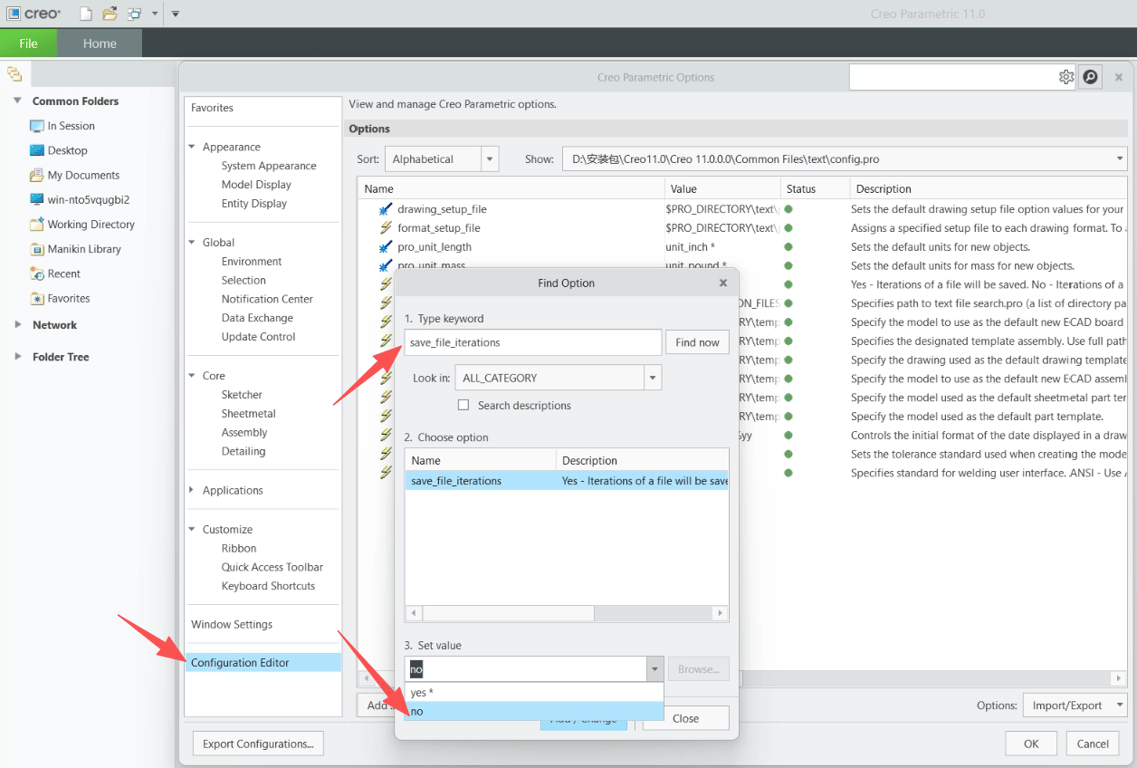Click the Find now button
The height and width of the screenshot is (768, 1137).
(697, 342)
